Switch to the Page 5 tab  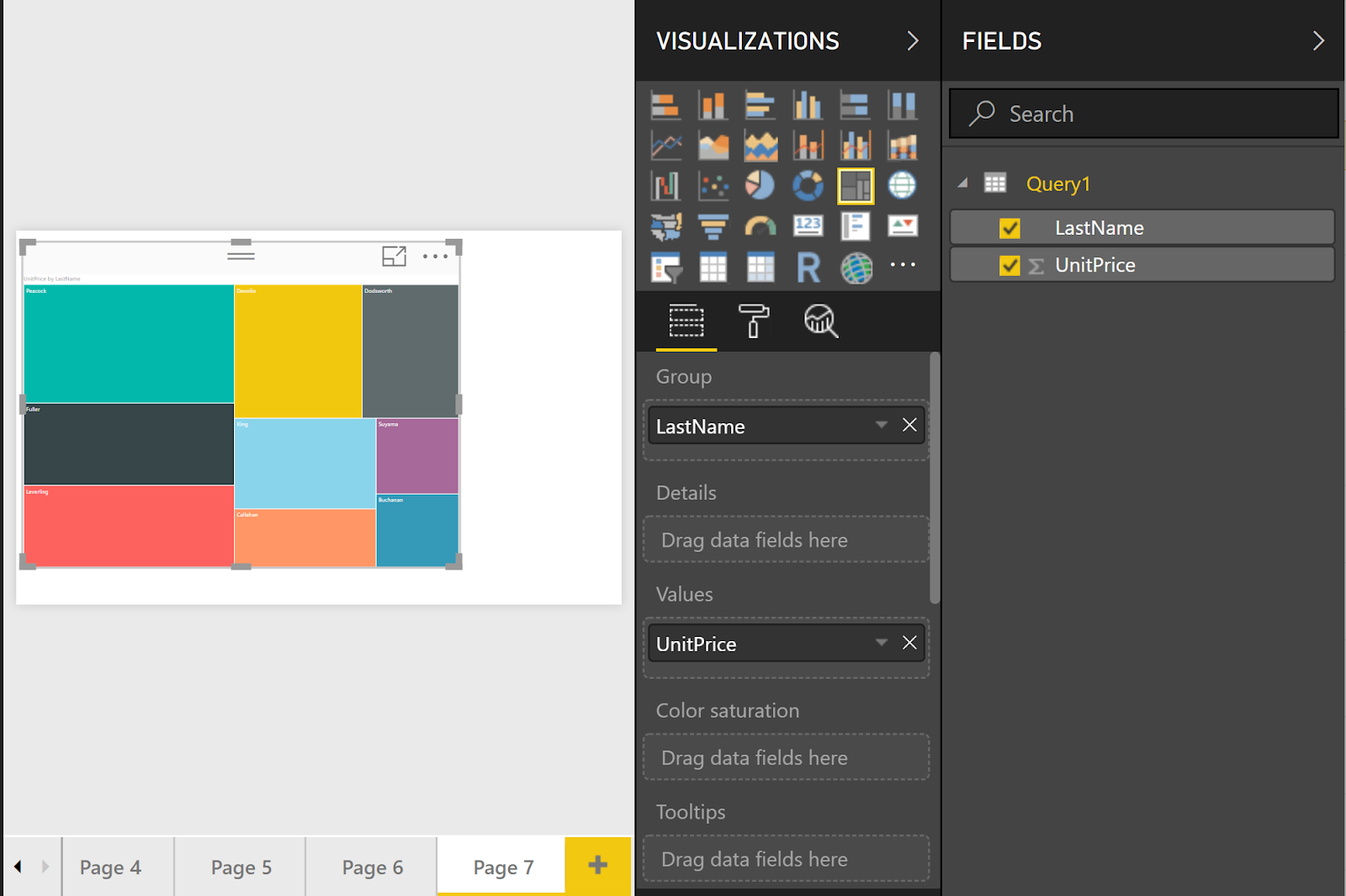(x=240, y=867)
